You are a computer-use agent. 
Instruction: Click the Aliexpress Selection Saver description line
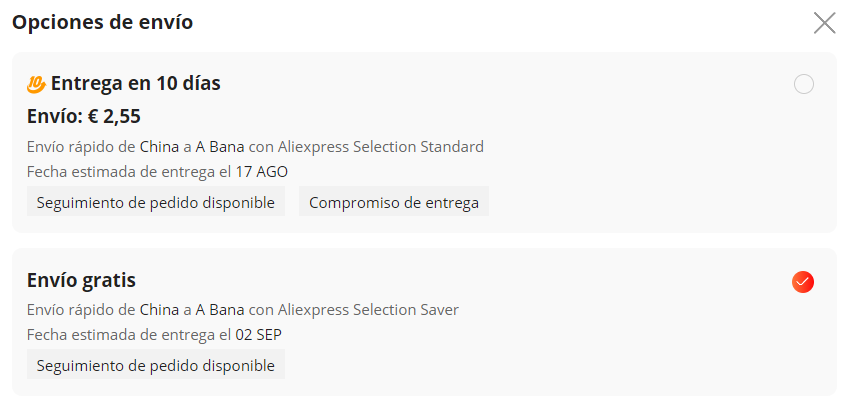pos(243,310)
